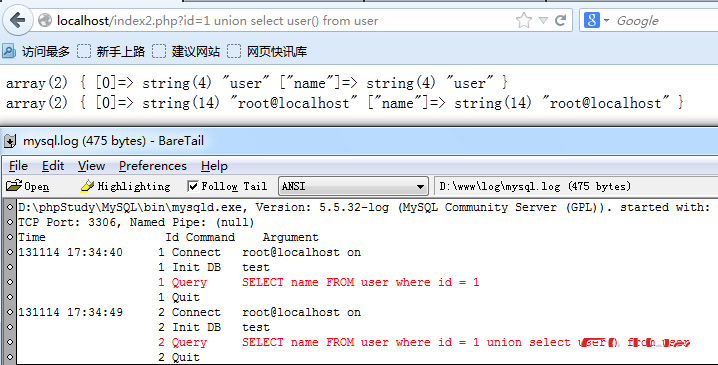This screenshot has width=718, height=365.
Task: Click the array(2) "root@localhost" output line
Action: click(345, 103)
